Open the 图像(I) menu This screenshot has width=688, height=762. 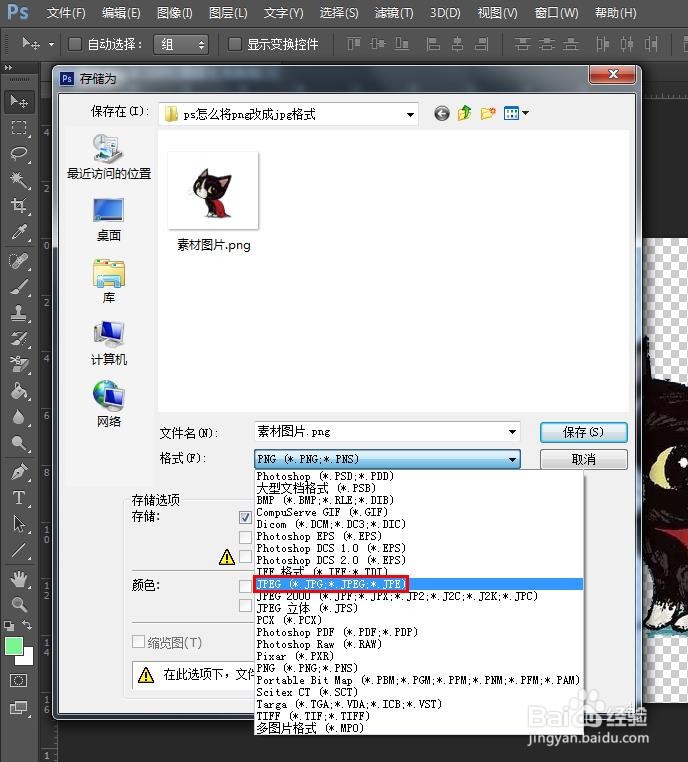click(x=174, y=13)
